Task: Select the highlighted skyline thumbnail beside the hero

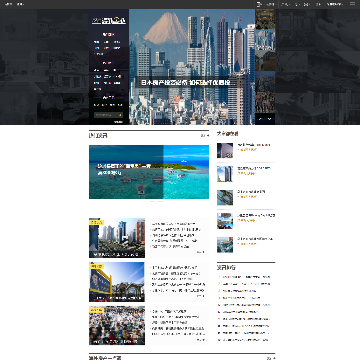Action: pyautogui.click(x=265, y=40)
